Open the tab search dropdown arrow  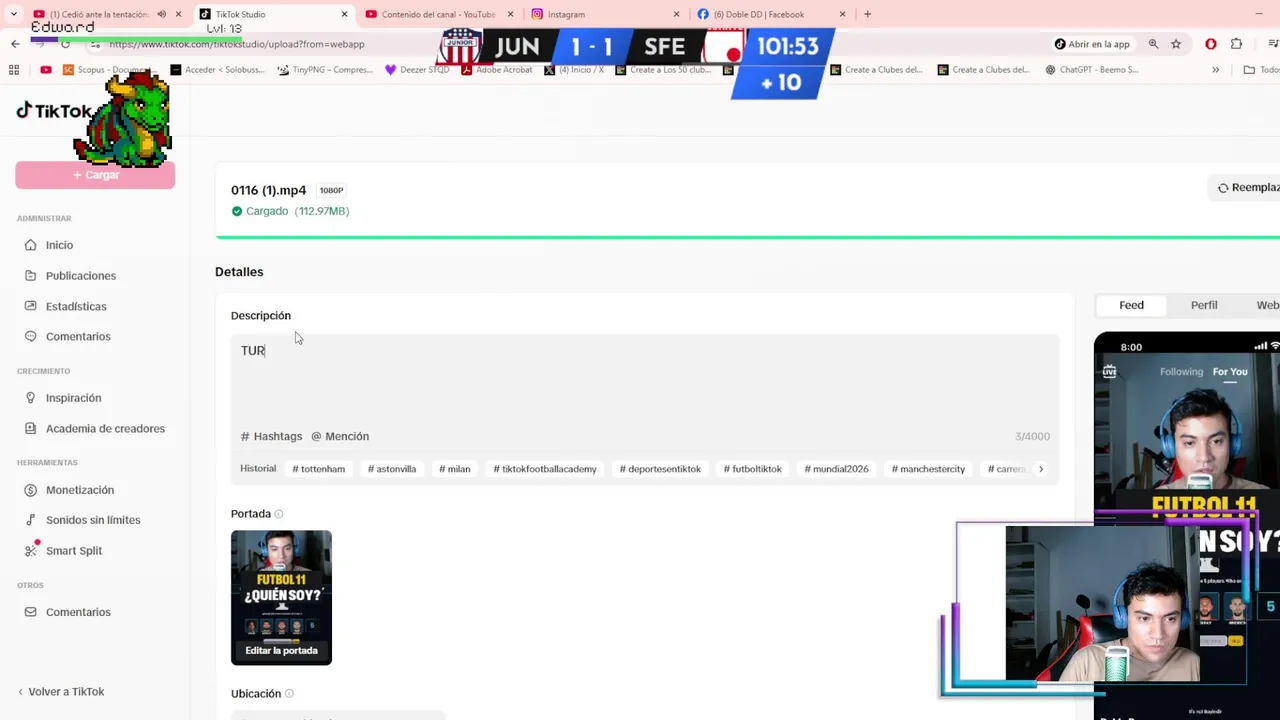(x=13, y=14)
